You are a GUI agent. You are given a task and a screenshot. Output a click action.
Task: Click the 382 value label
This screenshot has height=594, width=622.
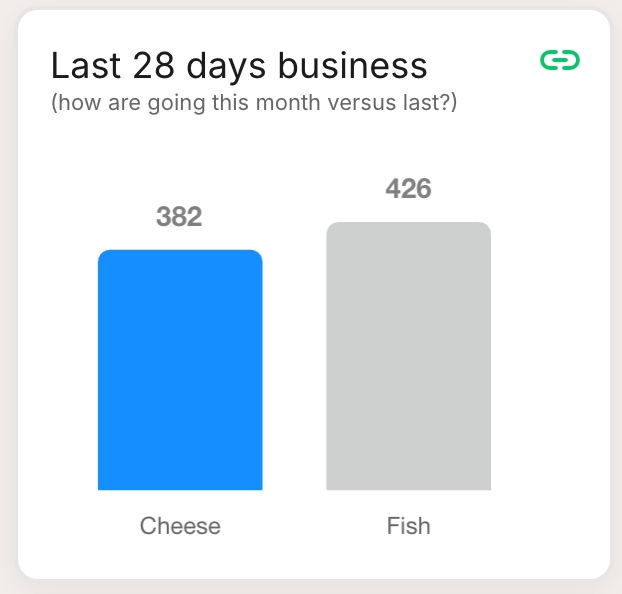179,216
